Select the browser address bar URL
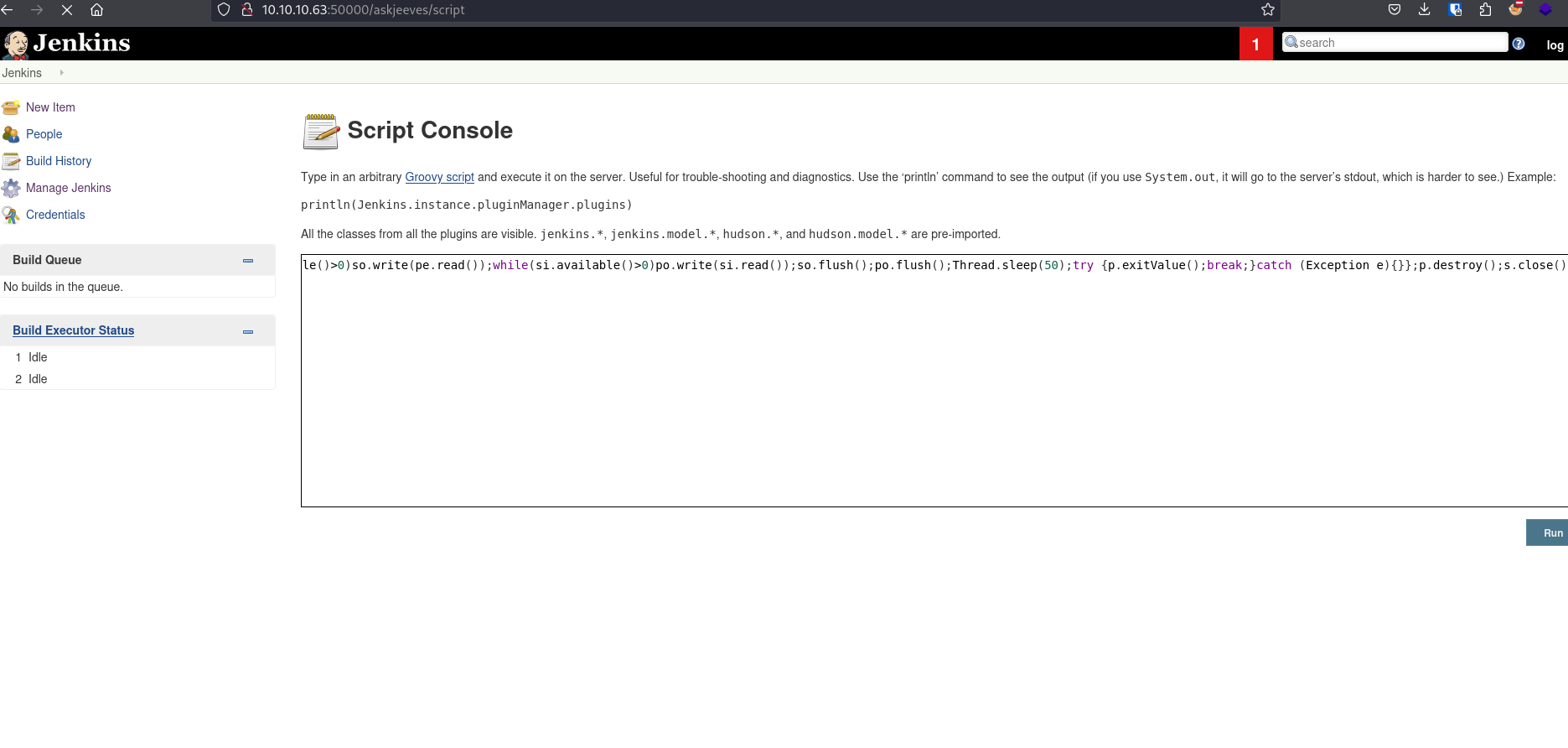 363,10
